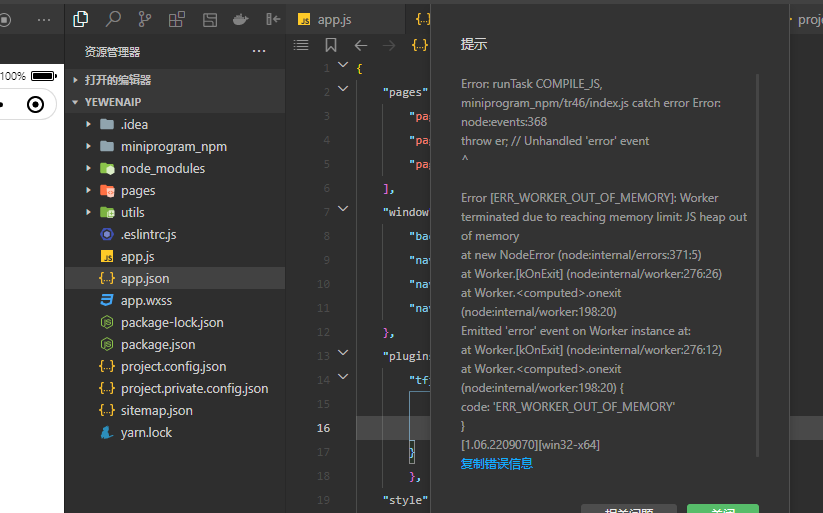Open the Explorer files icon in activity bar

coord(80,19)
